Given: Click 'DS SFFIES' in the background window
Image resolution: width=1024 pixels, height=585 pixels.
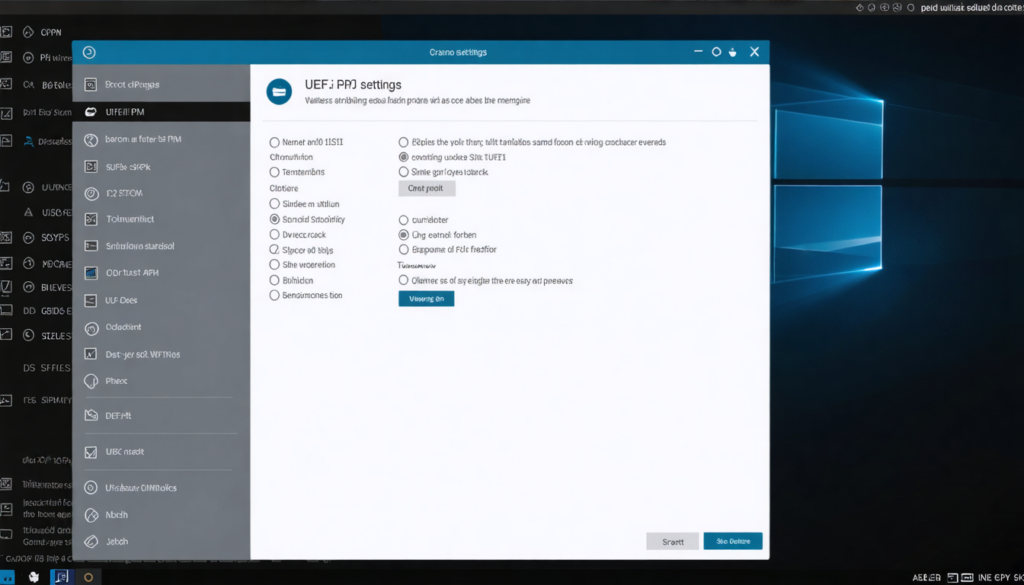Looking at the screenshot, I should [x=46, y=368].
